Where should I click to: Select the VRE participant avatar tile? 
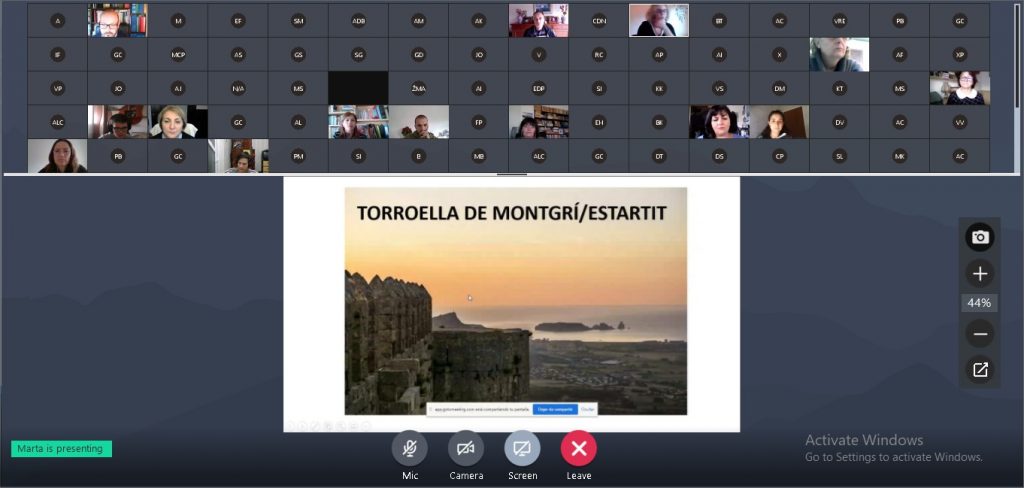click(x=840, y=21)
